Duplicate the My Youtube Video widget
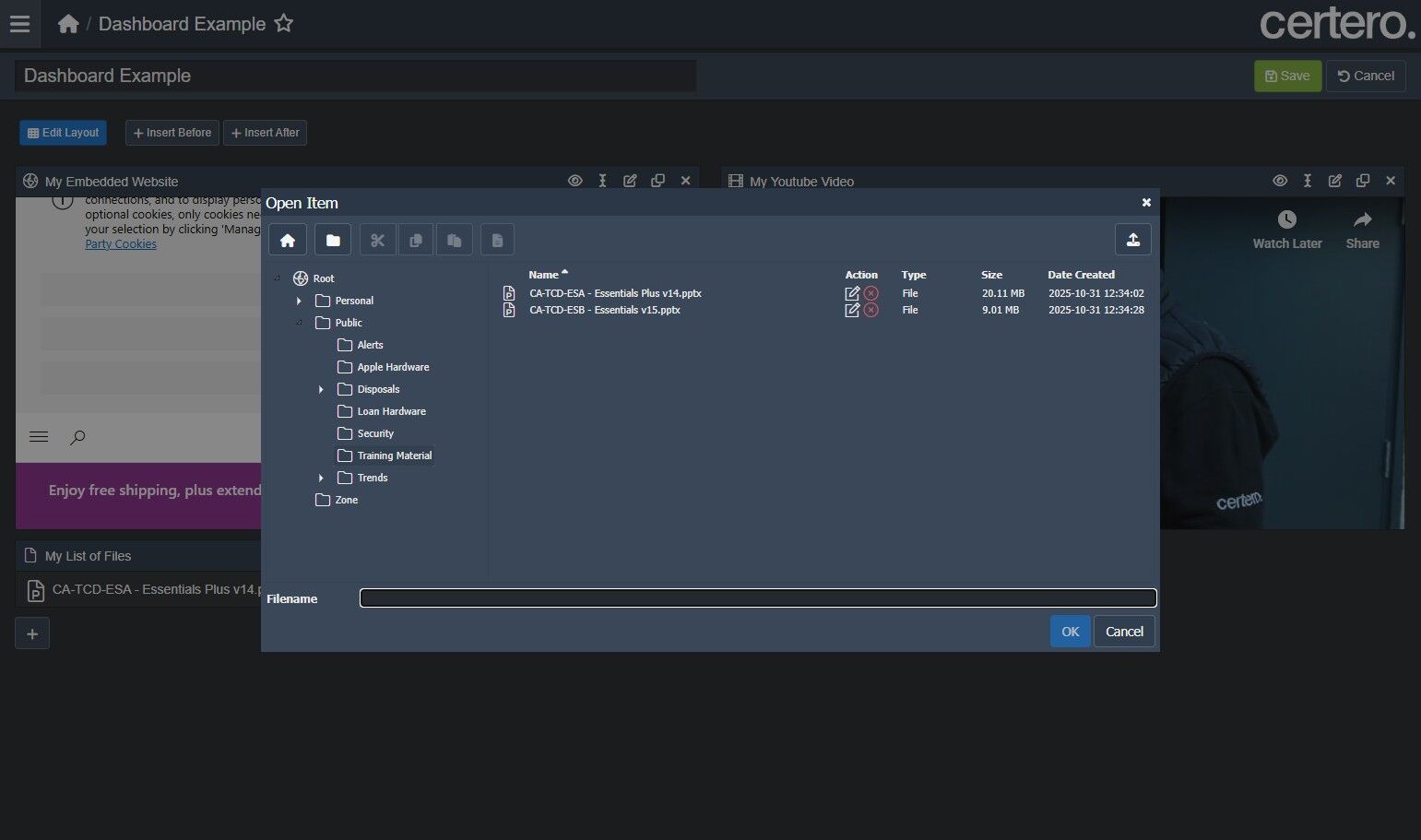 click(x=1363, y=181)
